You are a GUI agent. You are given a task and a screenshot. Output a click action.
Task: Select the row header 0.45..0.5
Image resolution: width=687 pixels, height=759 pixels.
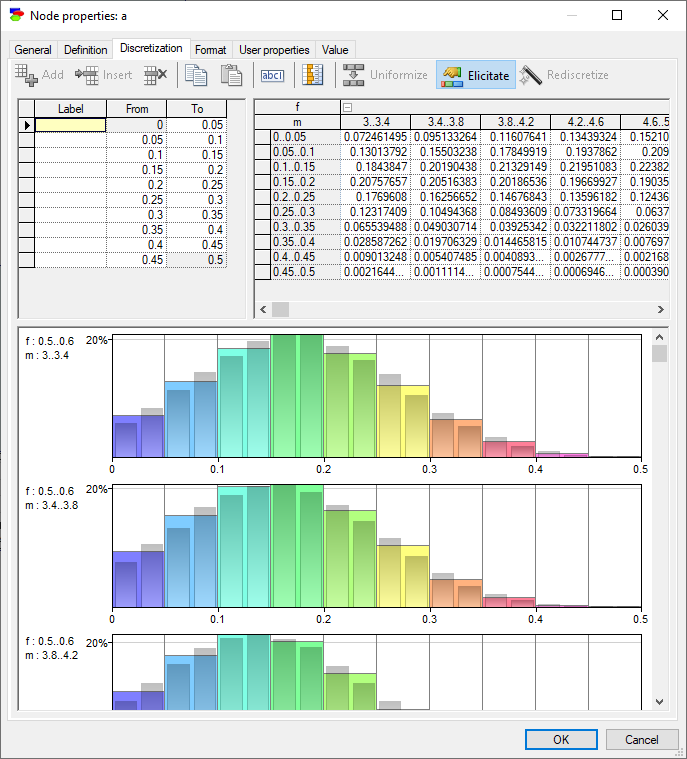tap(305, 272)
